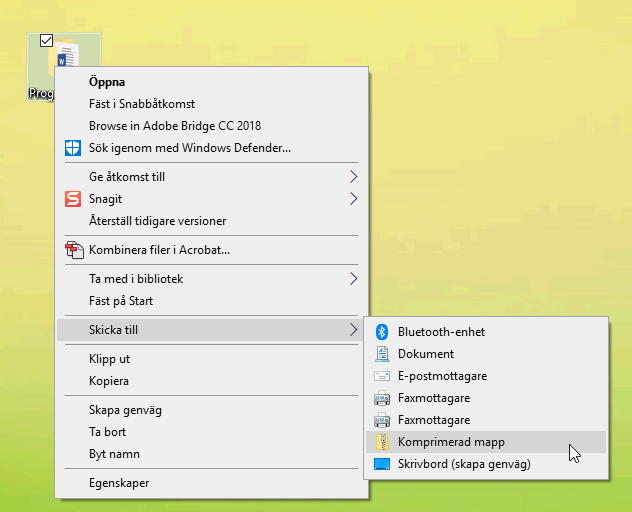The width and height of the screenshot is (632, 512).
Task: Click the Komprimerad mapp zip icon
Action: (381, 442)
